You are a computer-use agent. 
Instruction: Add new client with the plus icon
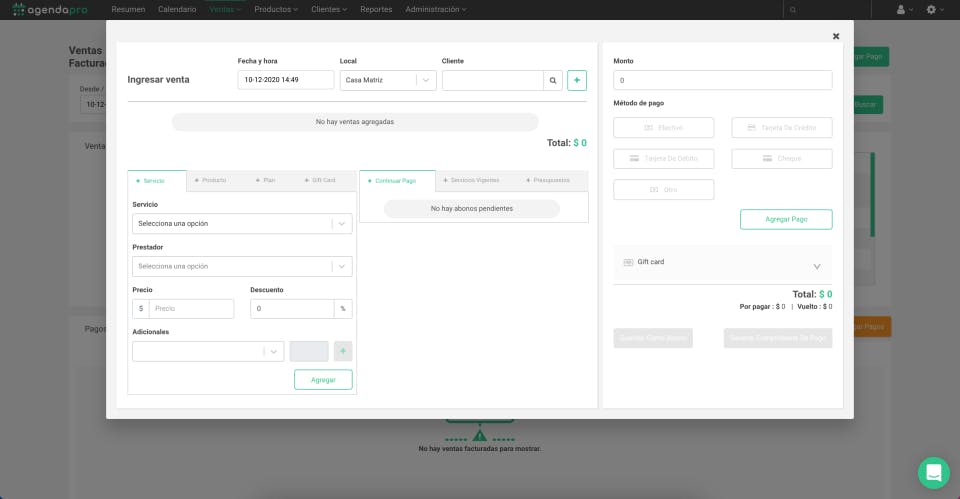tap(577, 80)
